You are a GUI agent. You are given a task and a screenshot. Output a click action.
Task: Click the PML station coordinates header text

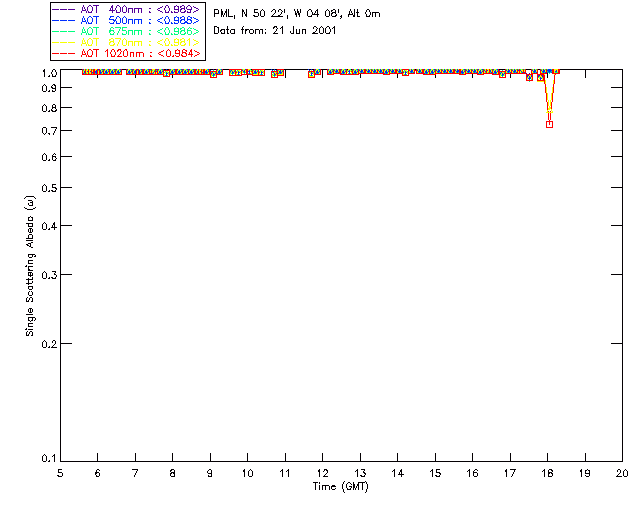tap(297, 14)
